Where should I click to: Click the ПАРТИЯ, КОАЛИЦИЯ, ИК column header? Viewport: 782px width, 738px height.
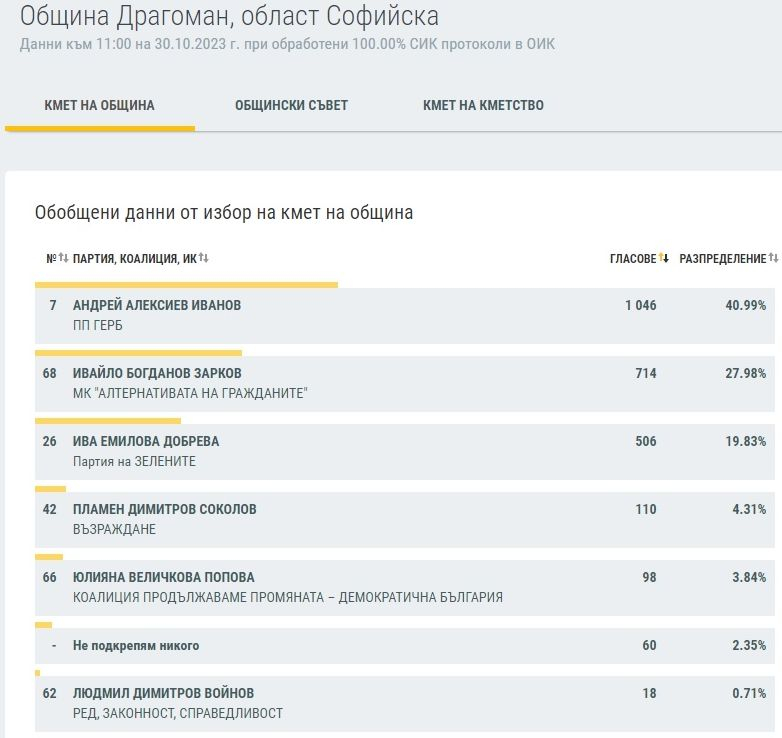tap(135, 258)
